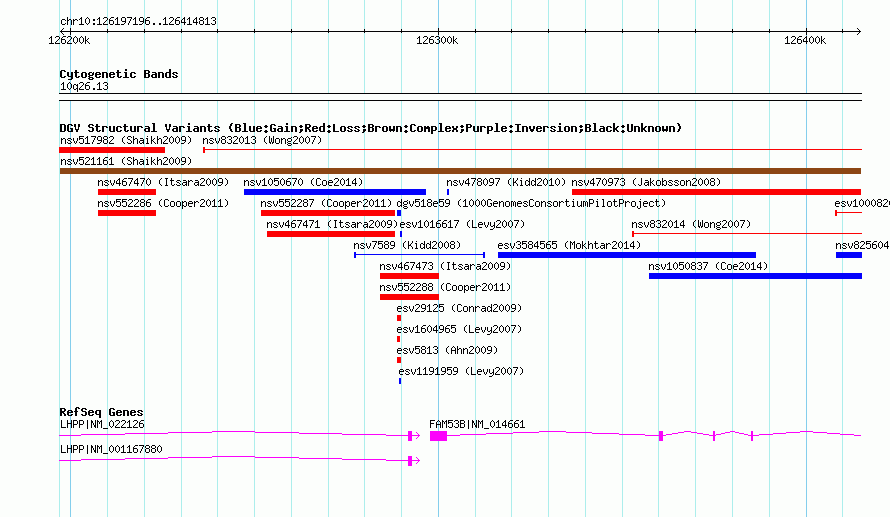Click the nsv825604 blue bar at right edge
890x517 pixels.
(849, 255)
